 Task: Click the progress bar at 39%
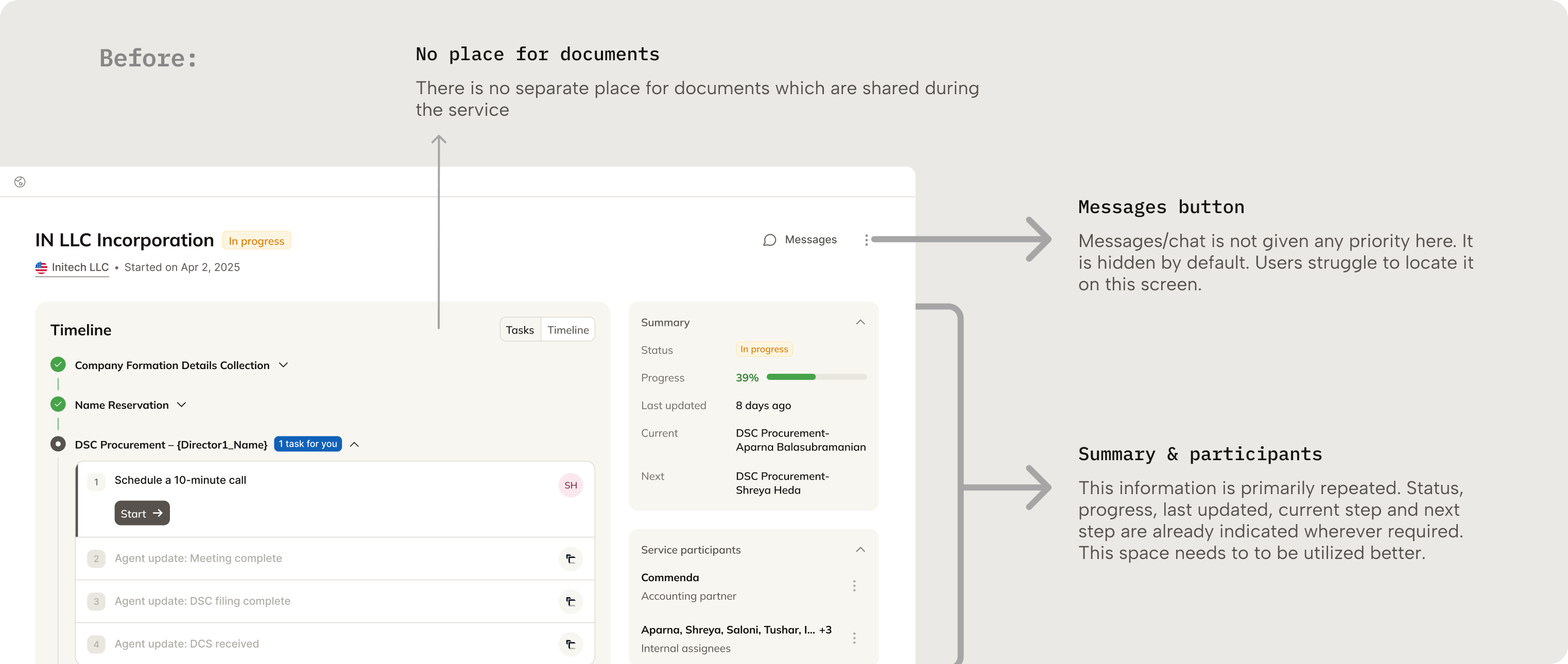point(816,377)
